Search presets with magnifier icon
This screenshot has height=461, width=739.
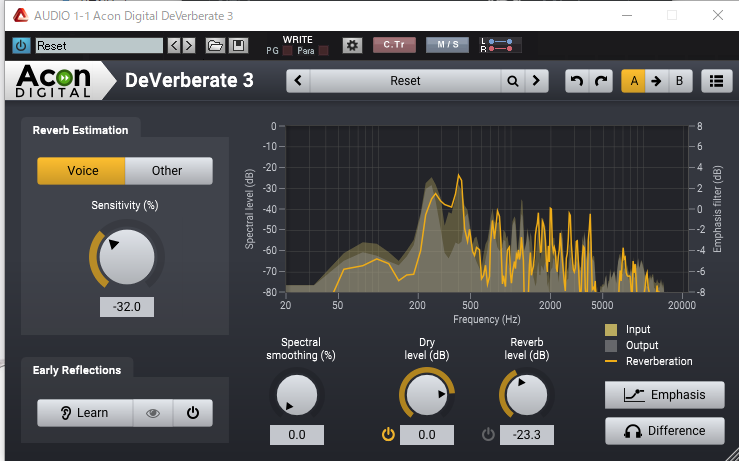tap(513, 81)
